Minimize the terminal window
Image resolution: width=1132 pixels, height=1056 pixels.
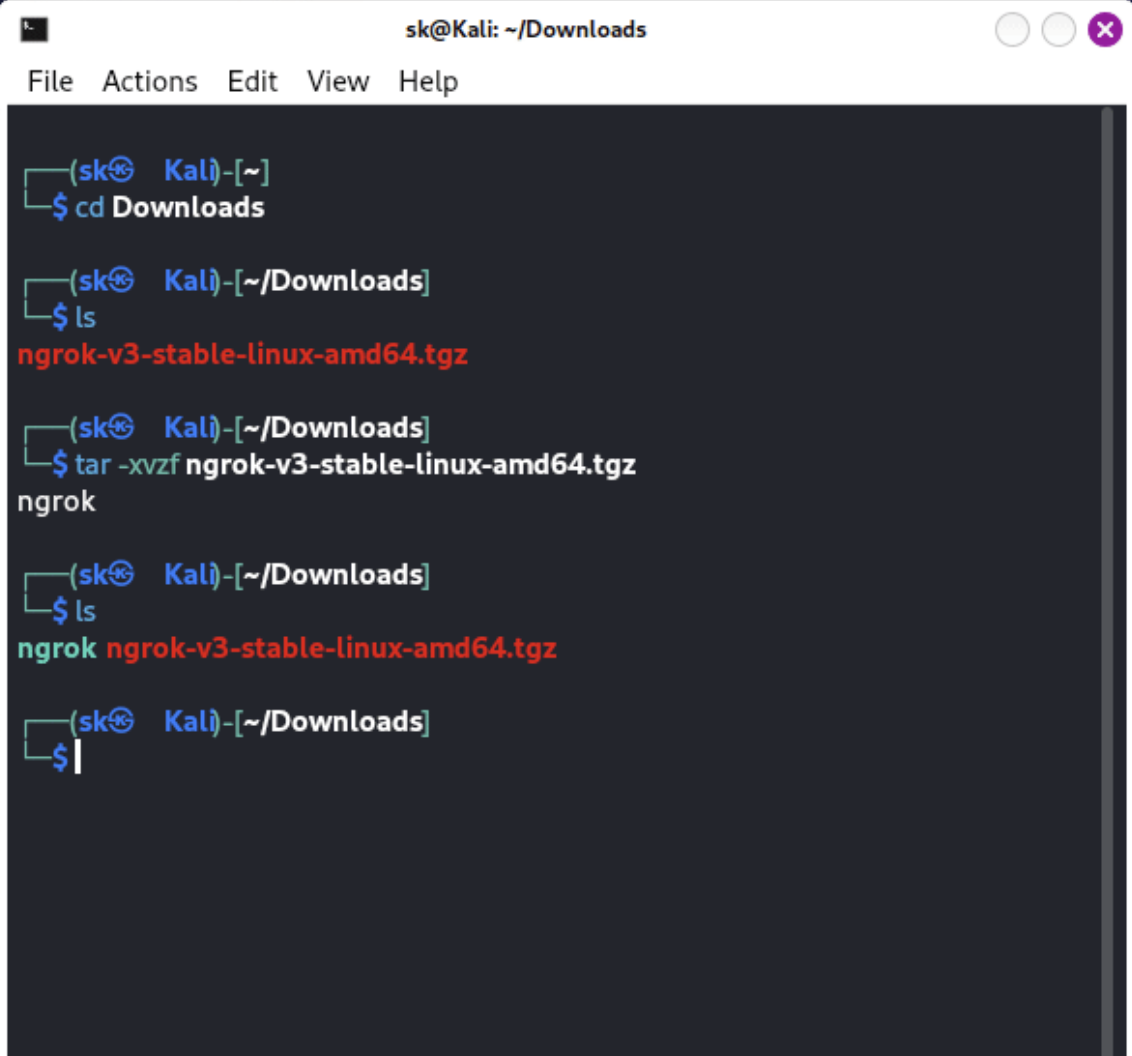coord(1012,31)
